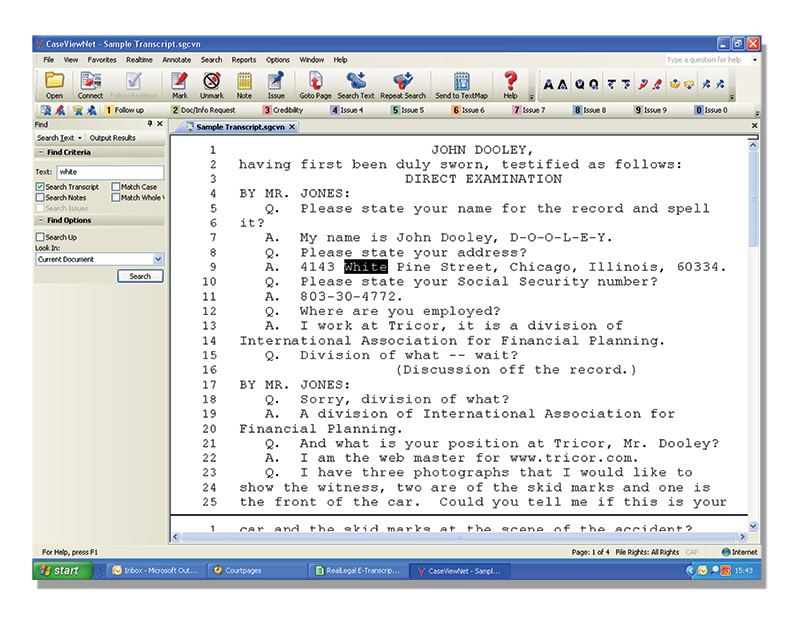Close the Sample Transcript.sgcvn tab

point(292,127)
